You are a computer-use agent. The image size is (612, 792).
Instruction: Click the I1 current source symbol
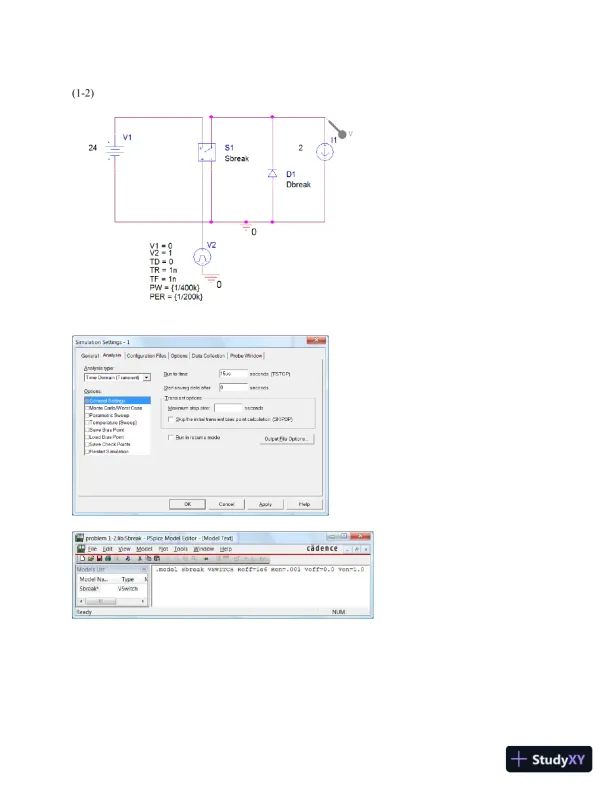tap(325, 152)
